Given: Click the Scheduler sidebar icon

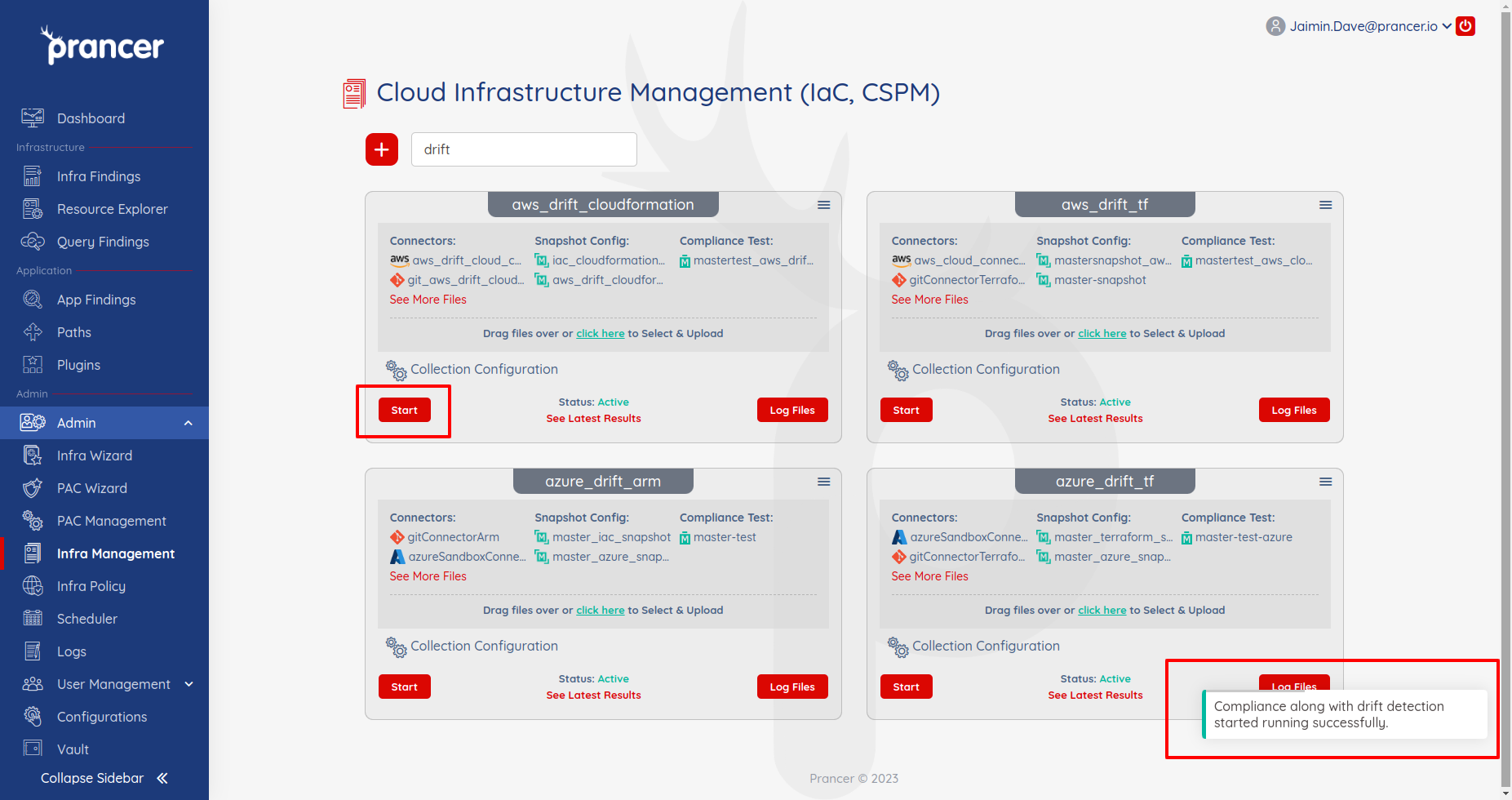Looking at the screenshot, I should (33, 619).
